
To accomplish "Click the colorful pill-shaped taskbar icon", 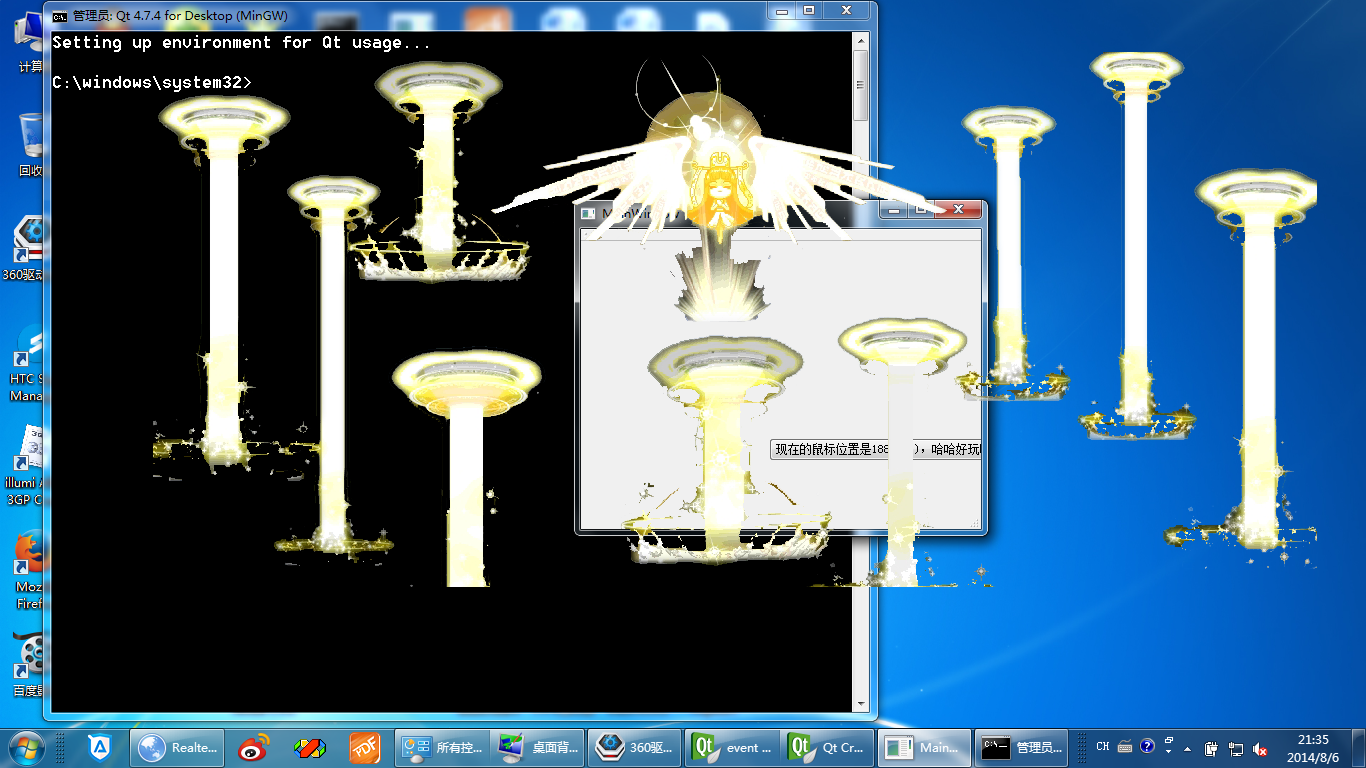I will click(x=309, y=747).
